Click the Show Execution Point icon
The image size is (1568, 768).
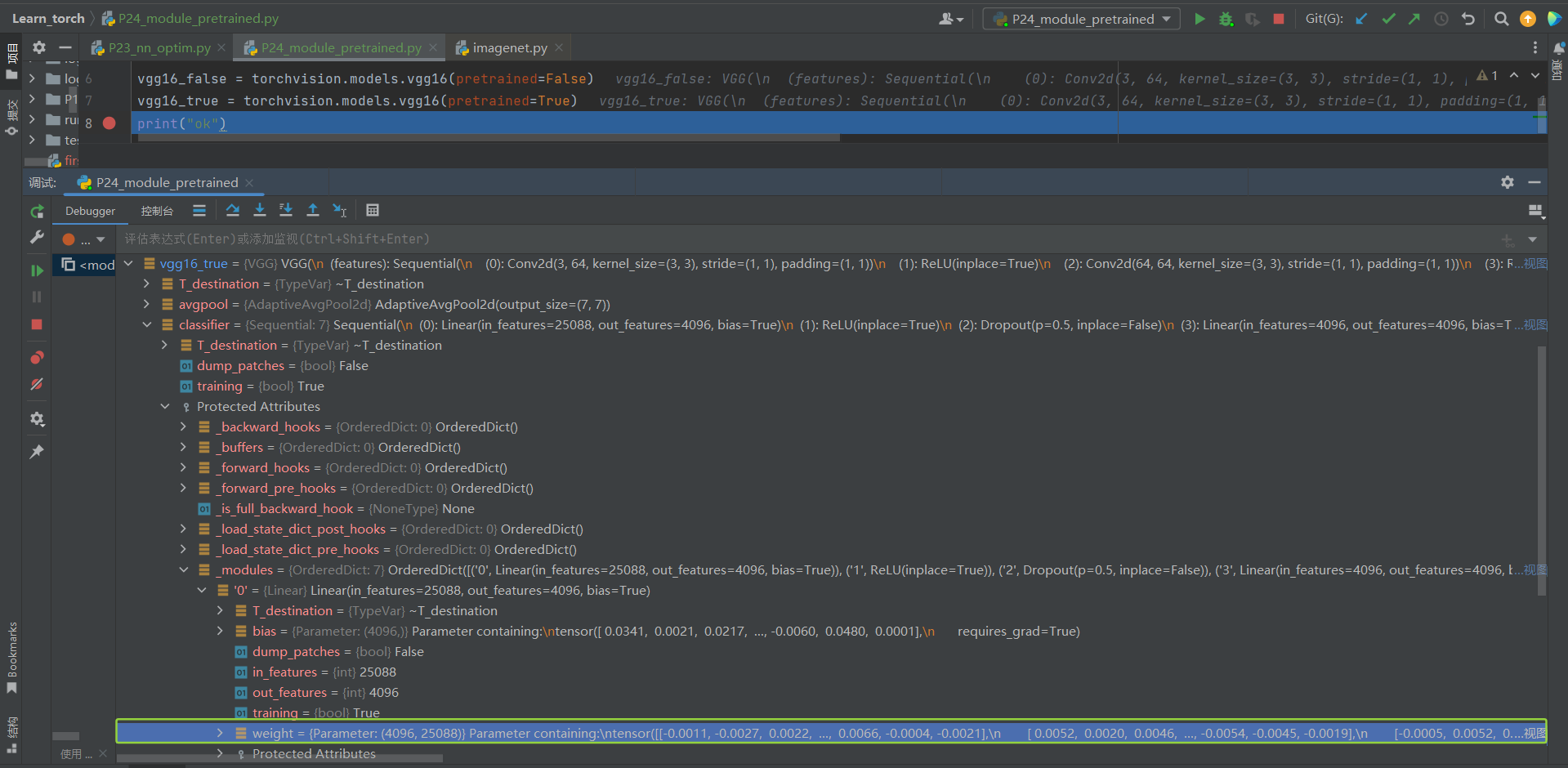point(199,211)
